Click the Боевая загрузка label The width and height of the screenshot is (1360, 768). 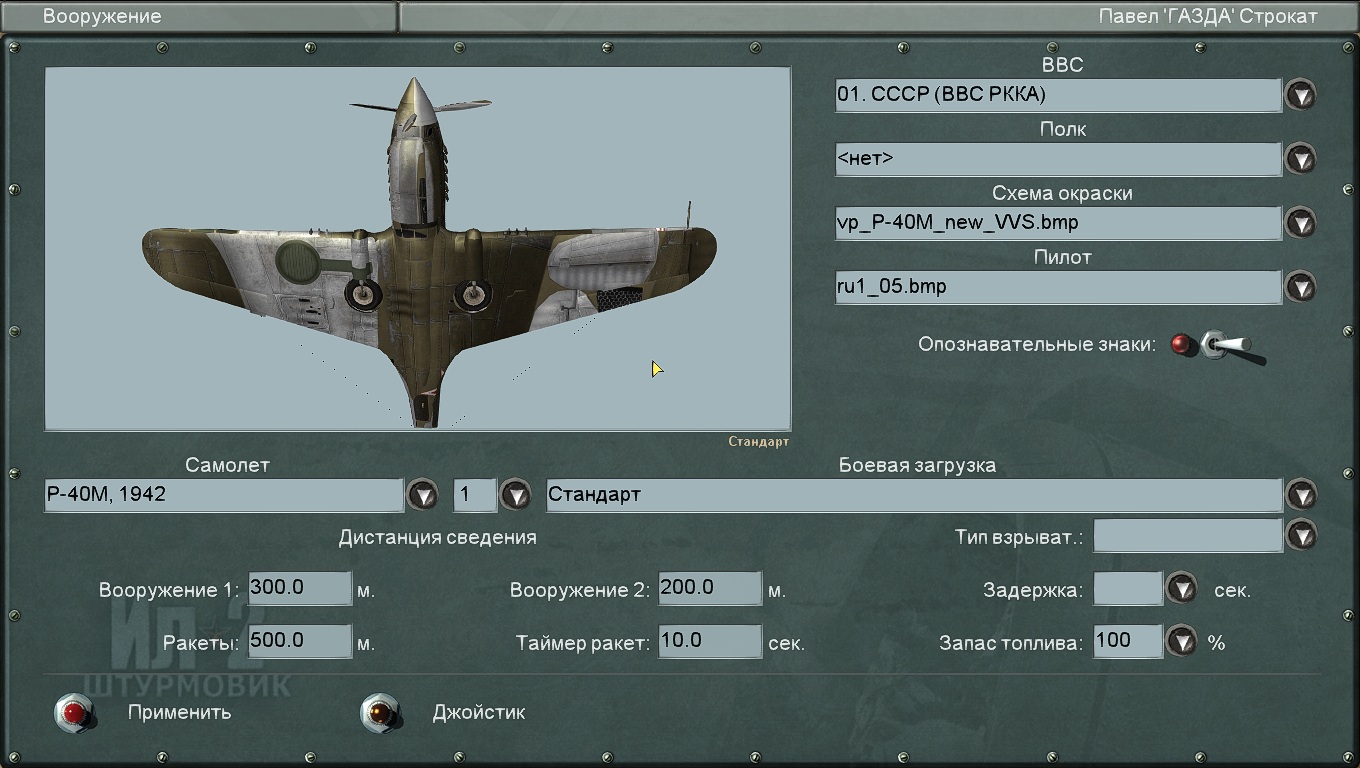click(x=917, y=465)
